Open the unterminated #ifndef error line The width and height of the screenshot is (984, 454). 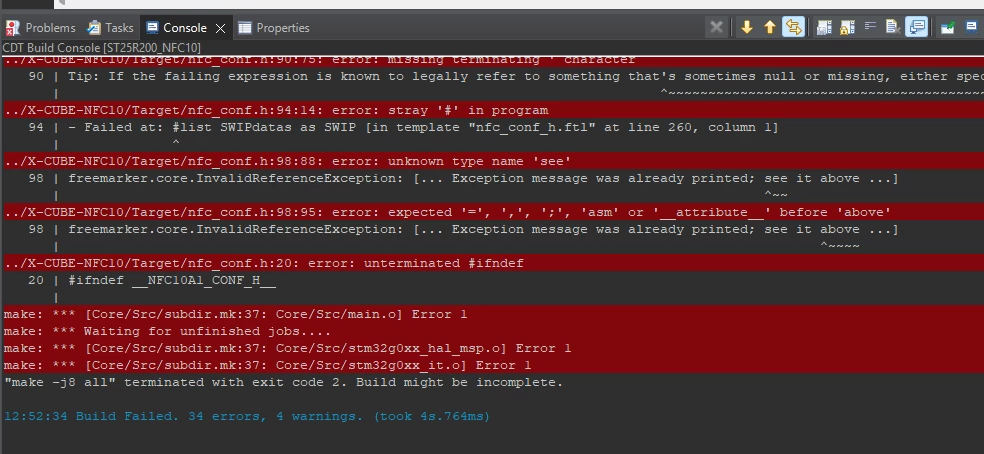(494, 263)
